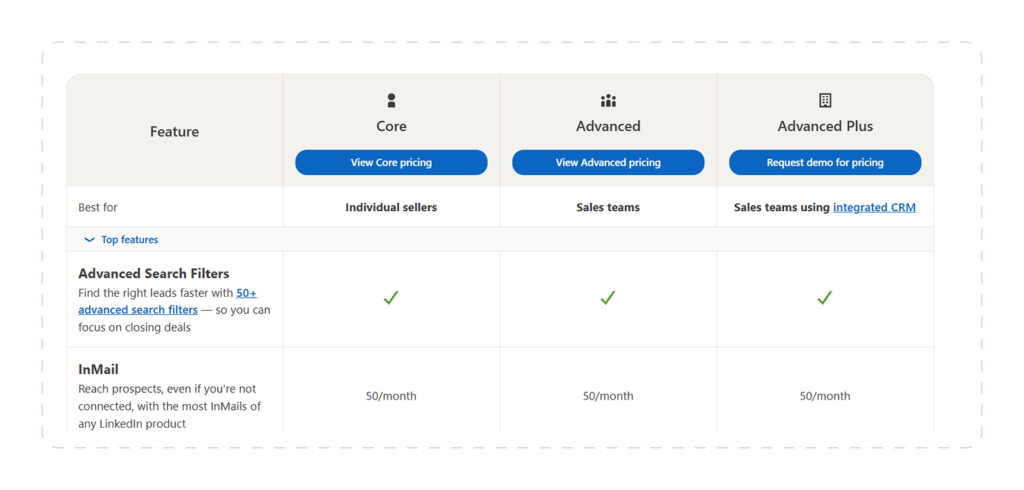
Task: Open View Advanced pricing
Action: [608, 163]
